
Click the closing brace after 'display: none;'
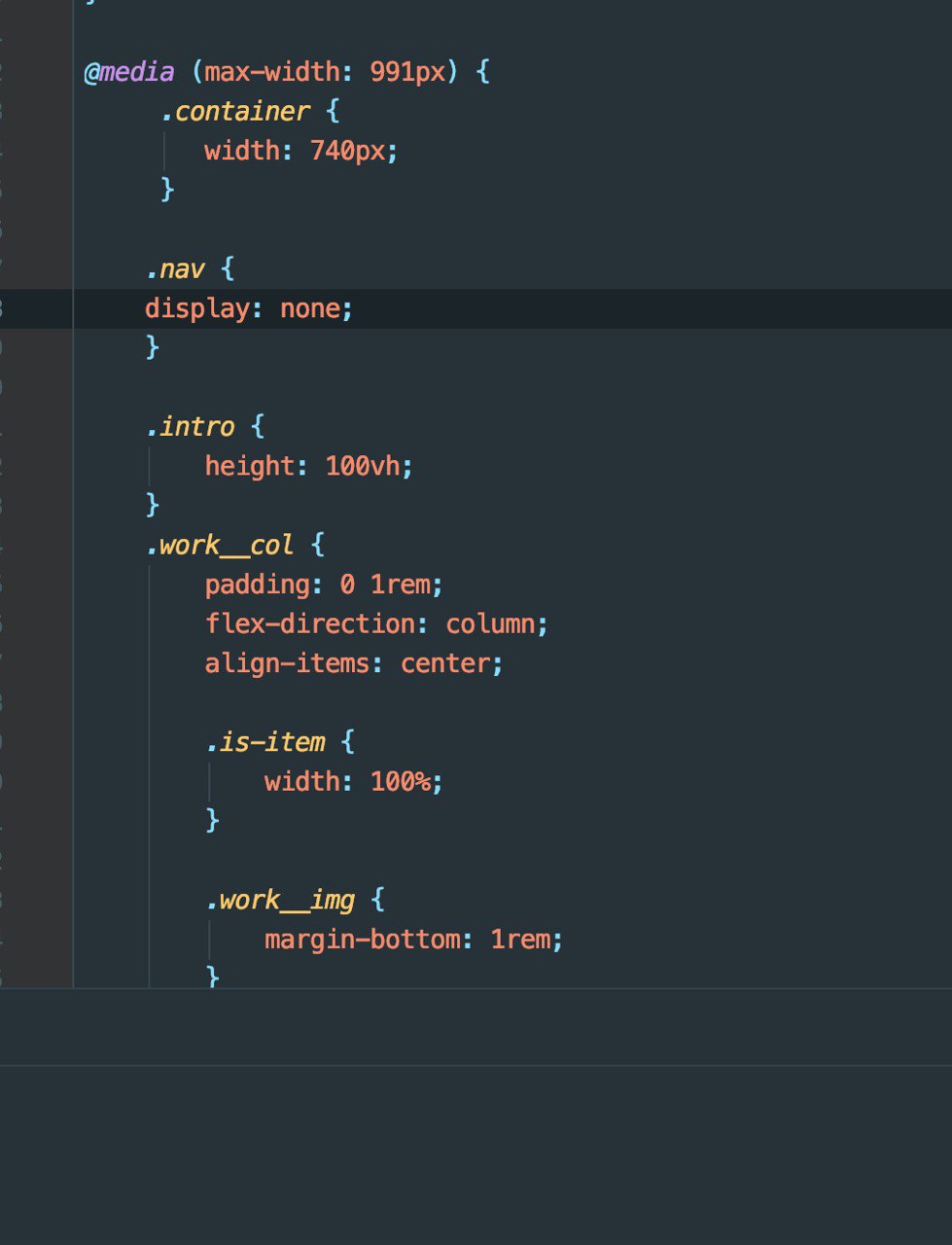coord(153,347)
